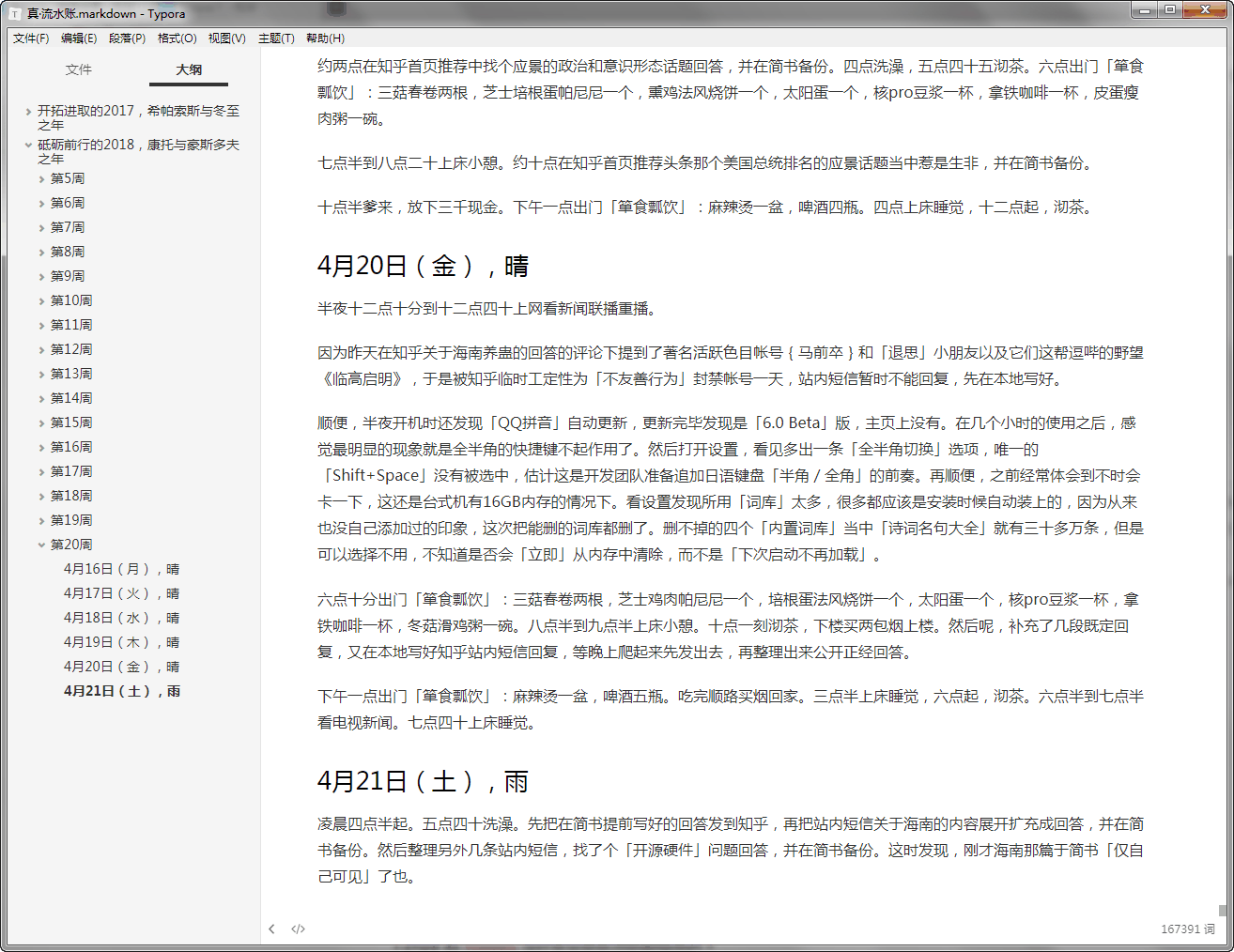Switch sidebar to 大纲 tab

189,69
